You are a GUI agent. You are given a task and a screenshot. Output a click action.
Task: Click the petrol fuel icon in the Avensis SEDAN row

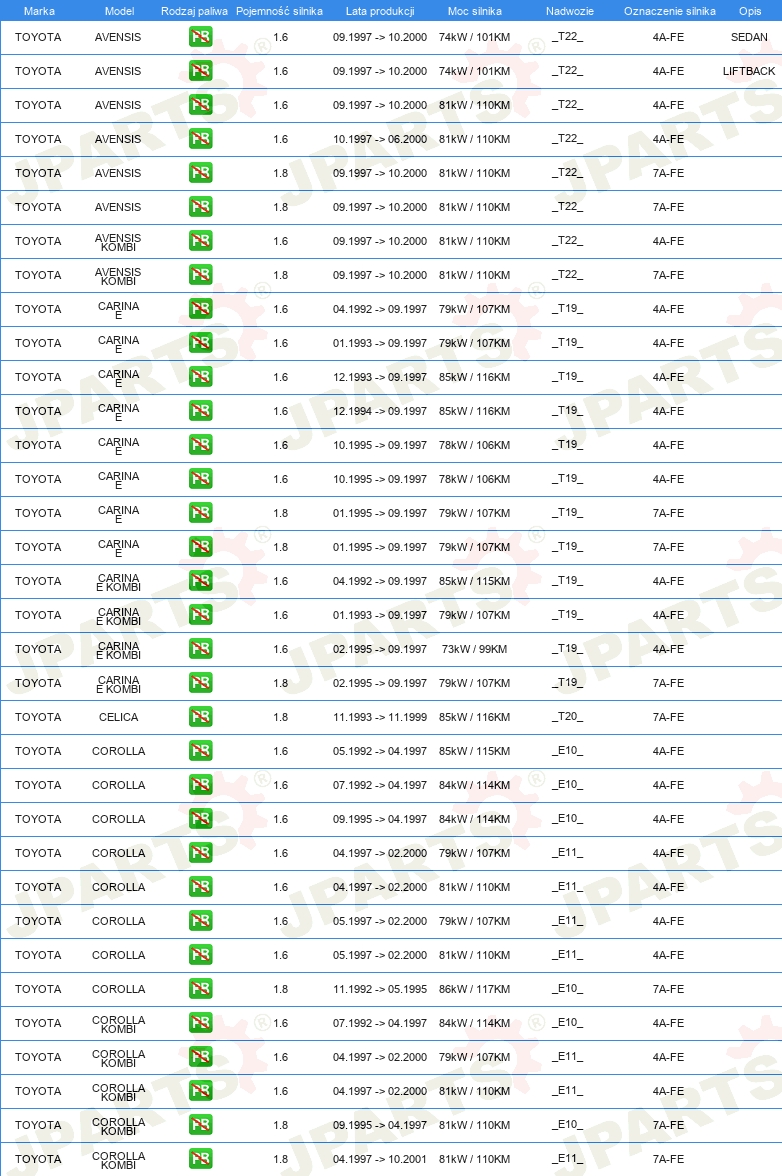pyautogui.click(x=200, y=37)
